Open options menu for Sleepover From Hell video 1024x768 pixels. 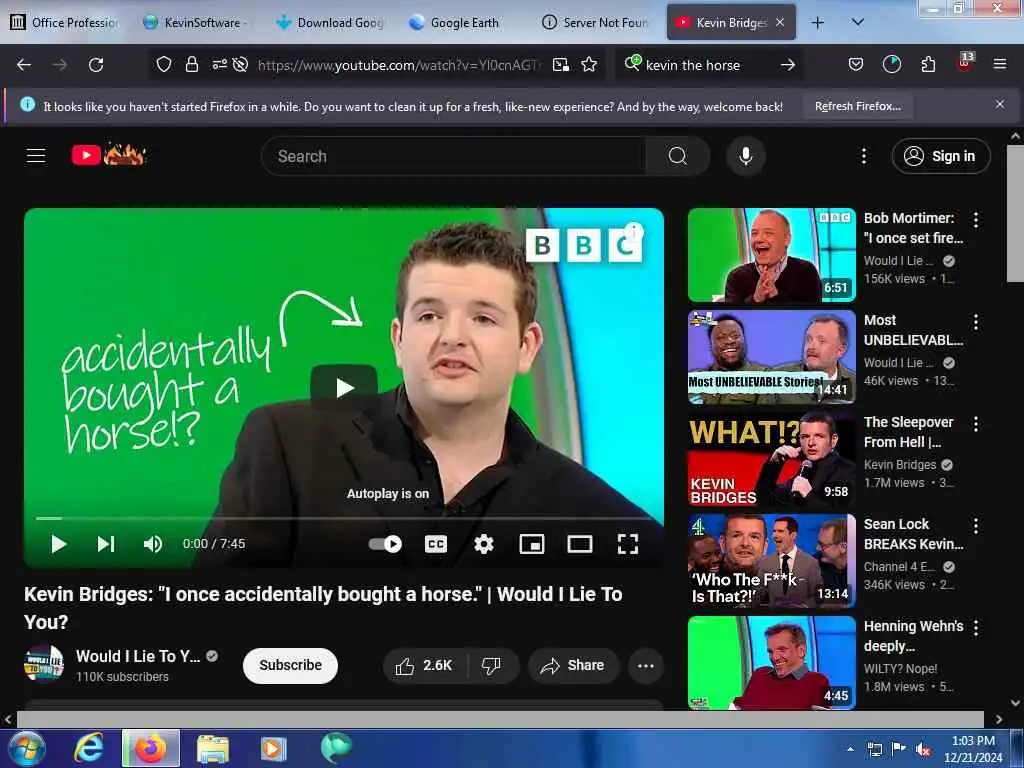tap(976, 424)
